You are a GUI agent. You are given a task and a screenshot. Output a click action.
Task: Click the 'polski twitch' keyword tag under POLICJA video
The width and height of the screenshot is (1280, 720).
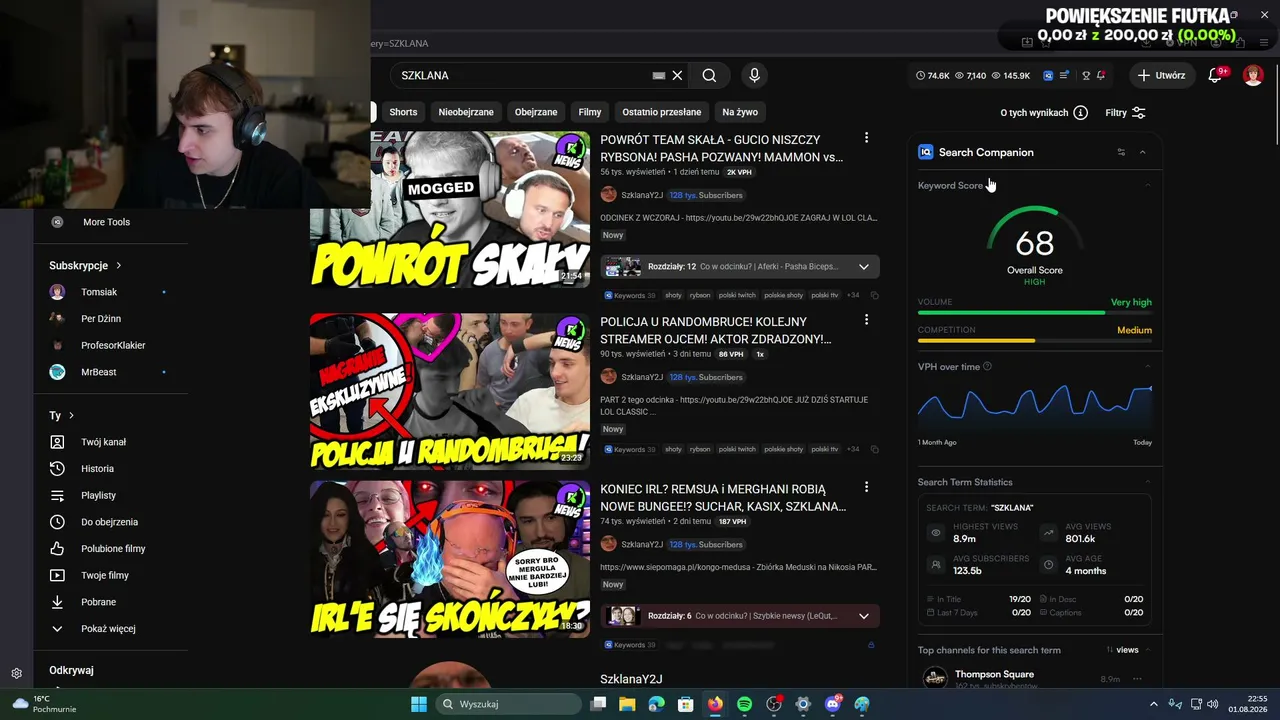(736, 449)
